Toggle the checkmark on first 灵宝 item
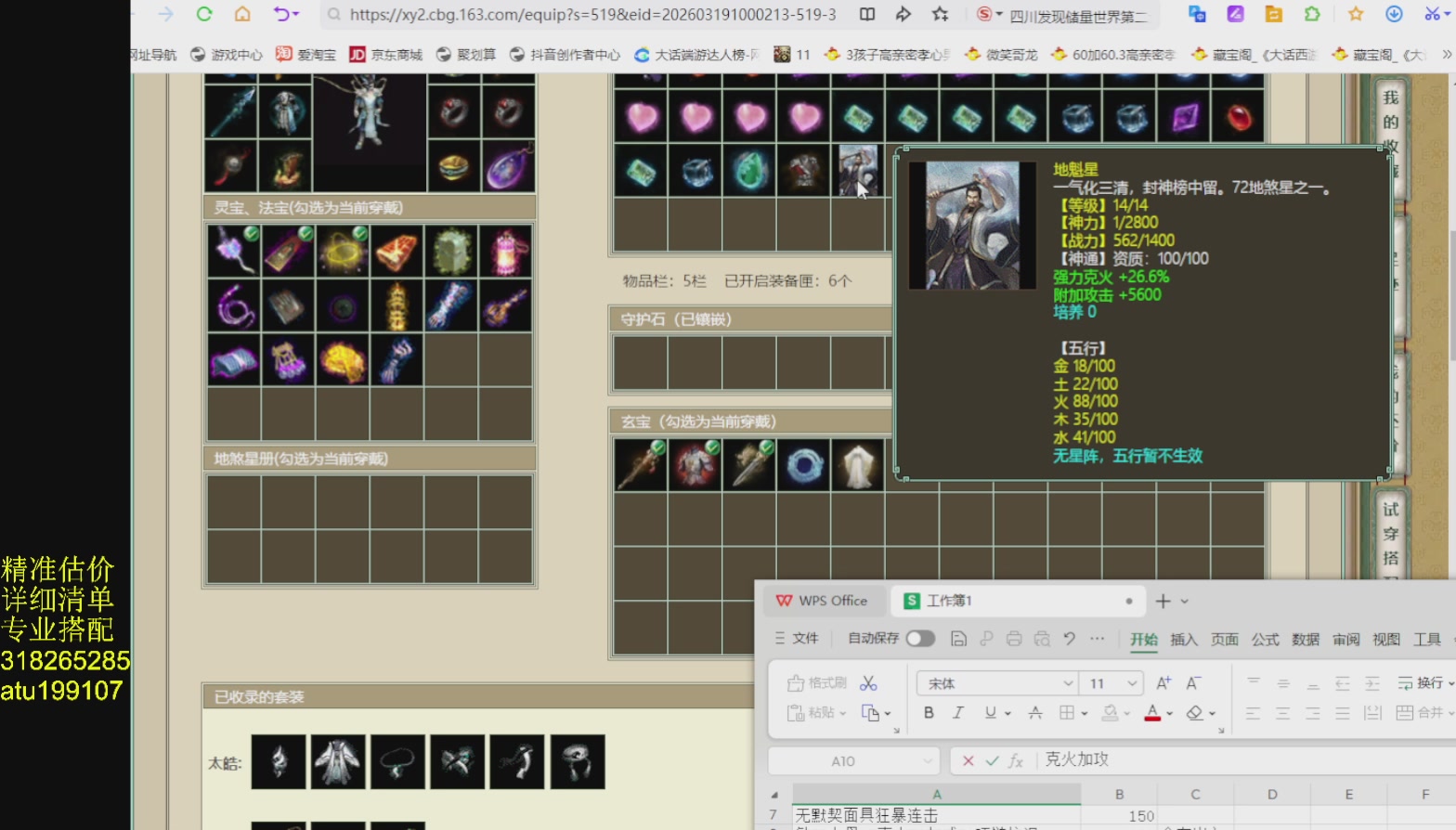1456x830 pixels. [251, 234]
